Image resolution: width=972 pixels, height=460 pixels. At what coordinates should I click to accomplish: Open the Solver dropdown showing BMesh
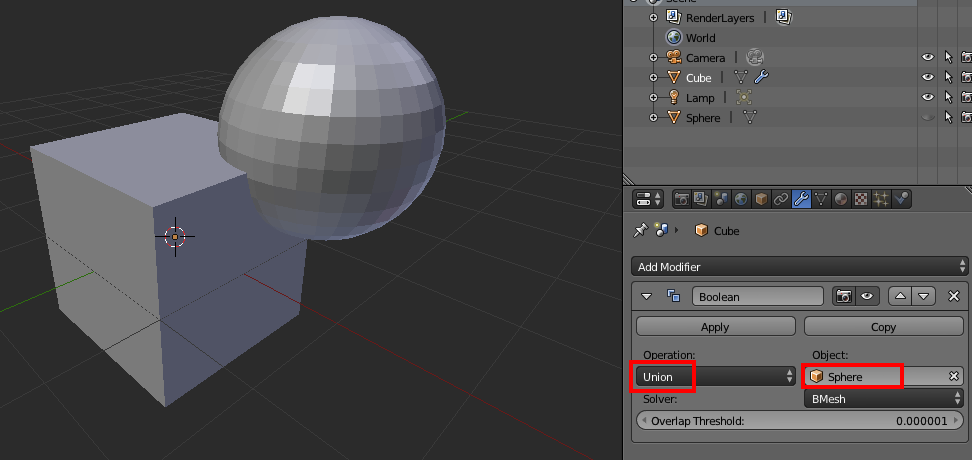click(883, 399)
